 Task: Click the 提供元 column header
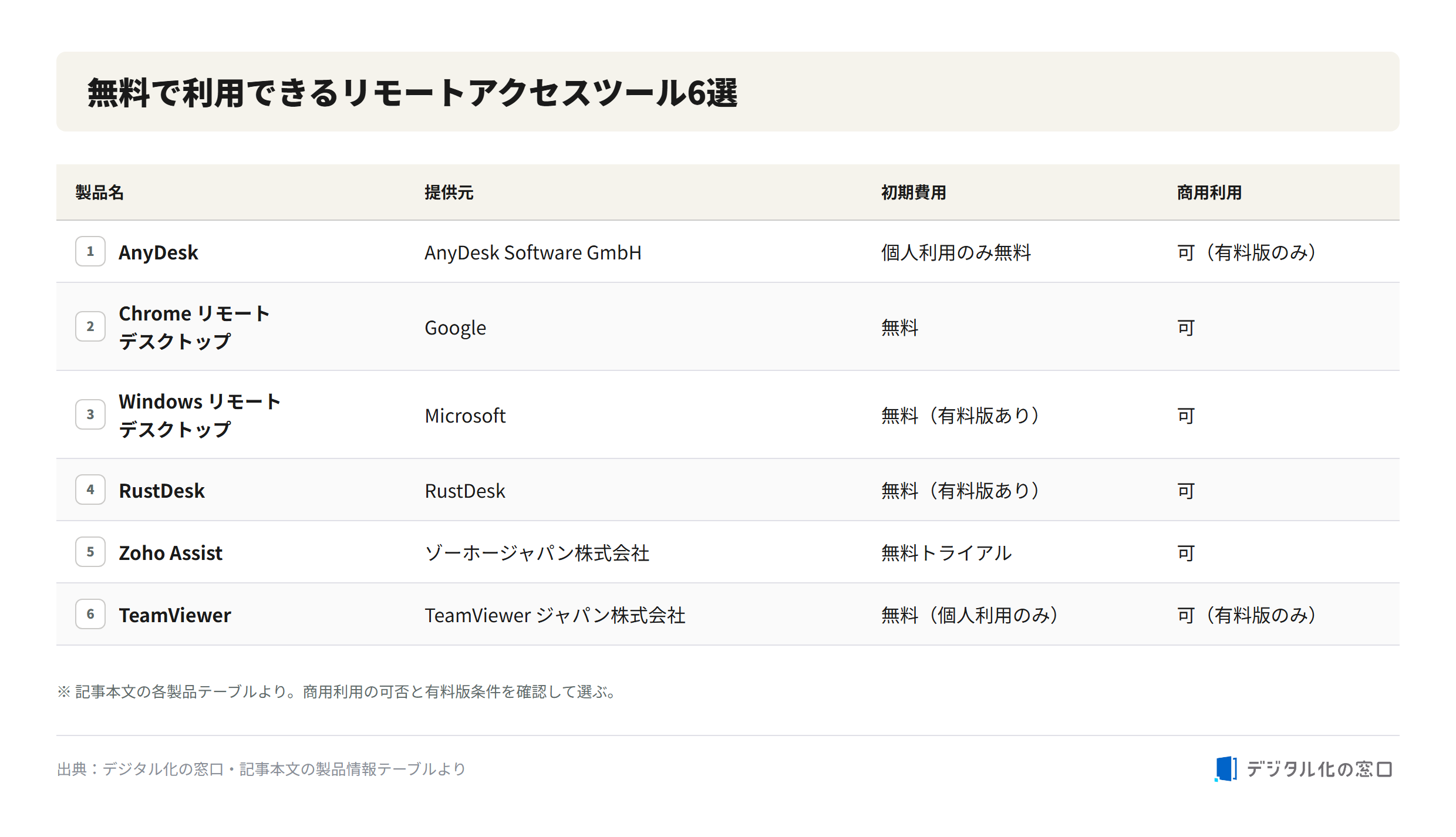tap(449, 193)
